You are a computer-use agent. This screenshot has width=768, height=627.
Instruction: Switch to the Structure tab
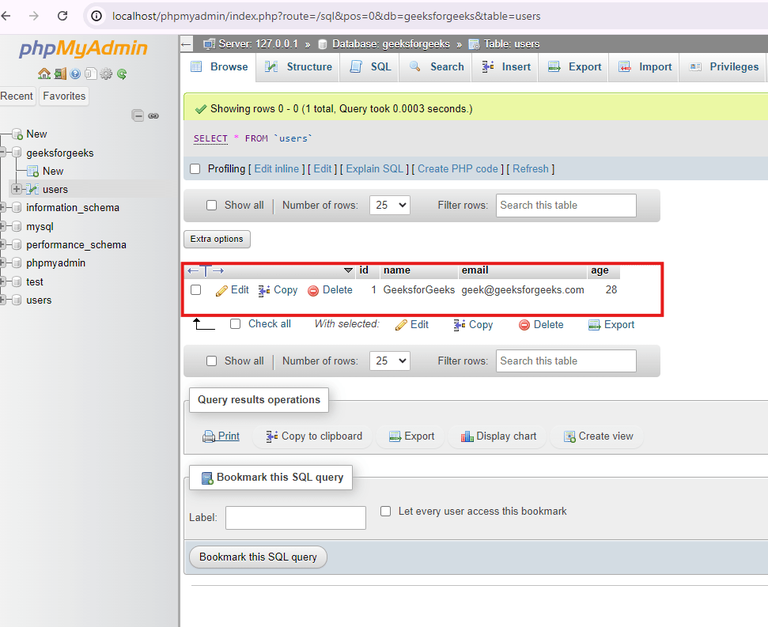tap(299, 67)
